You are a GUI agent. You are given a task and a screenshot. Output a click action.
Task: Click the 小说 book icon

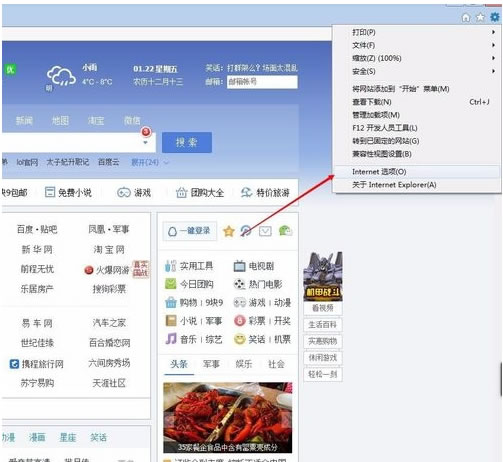point(171,321)
